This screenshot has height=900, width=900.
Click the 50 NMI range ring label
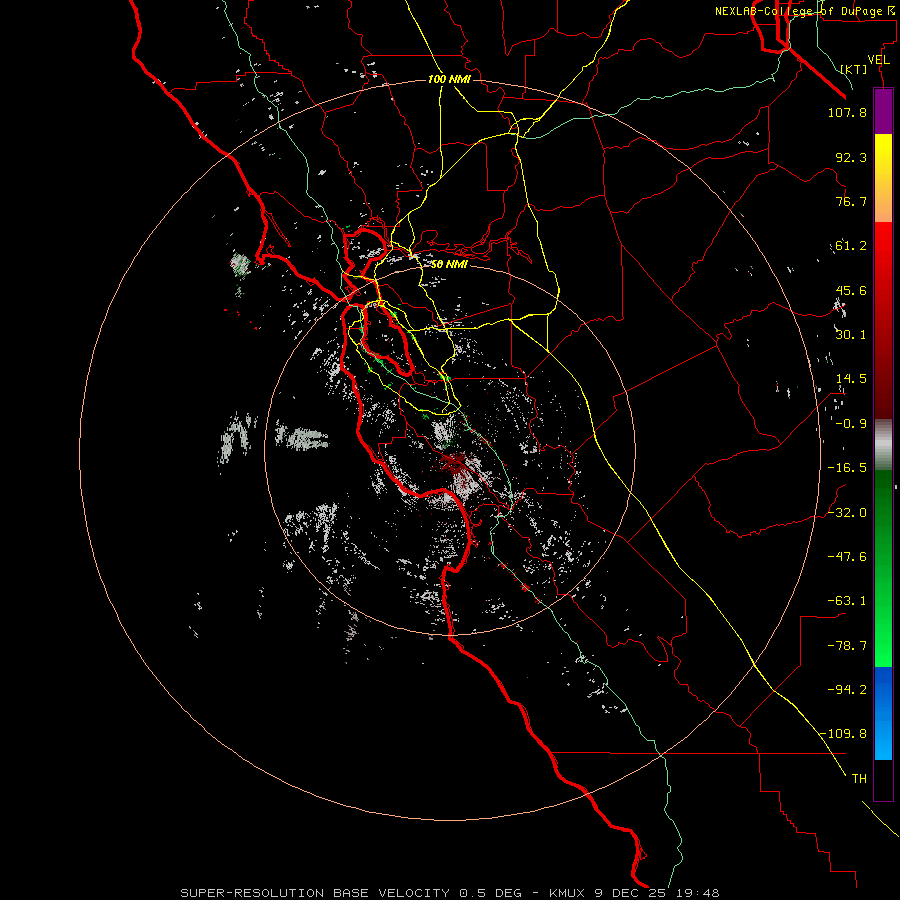(449, 264)
